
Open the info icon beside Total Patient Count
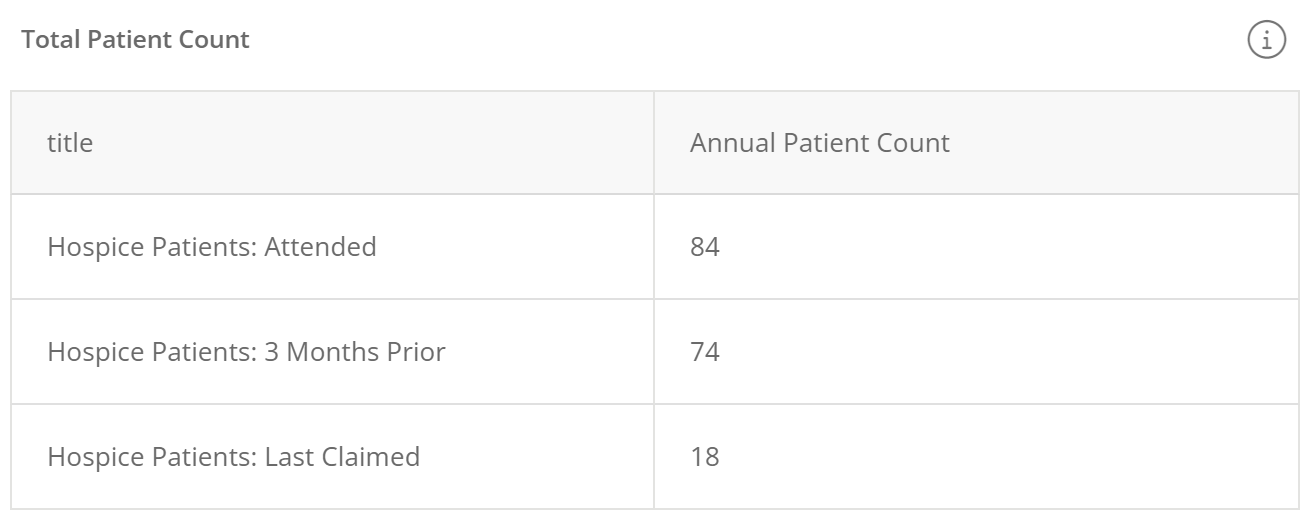click(x=1267, y=41)
